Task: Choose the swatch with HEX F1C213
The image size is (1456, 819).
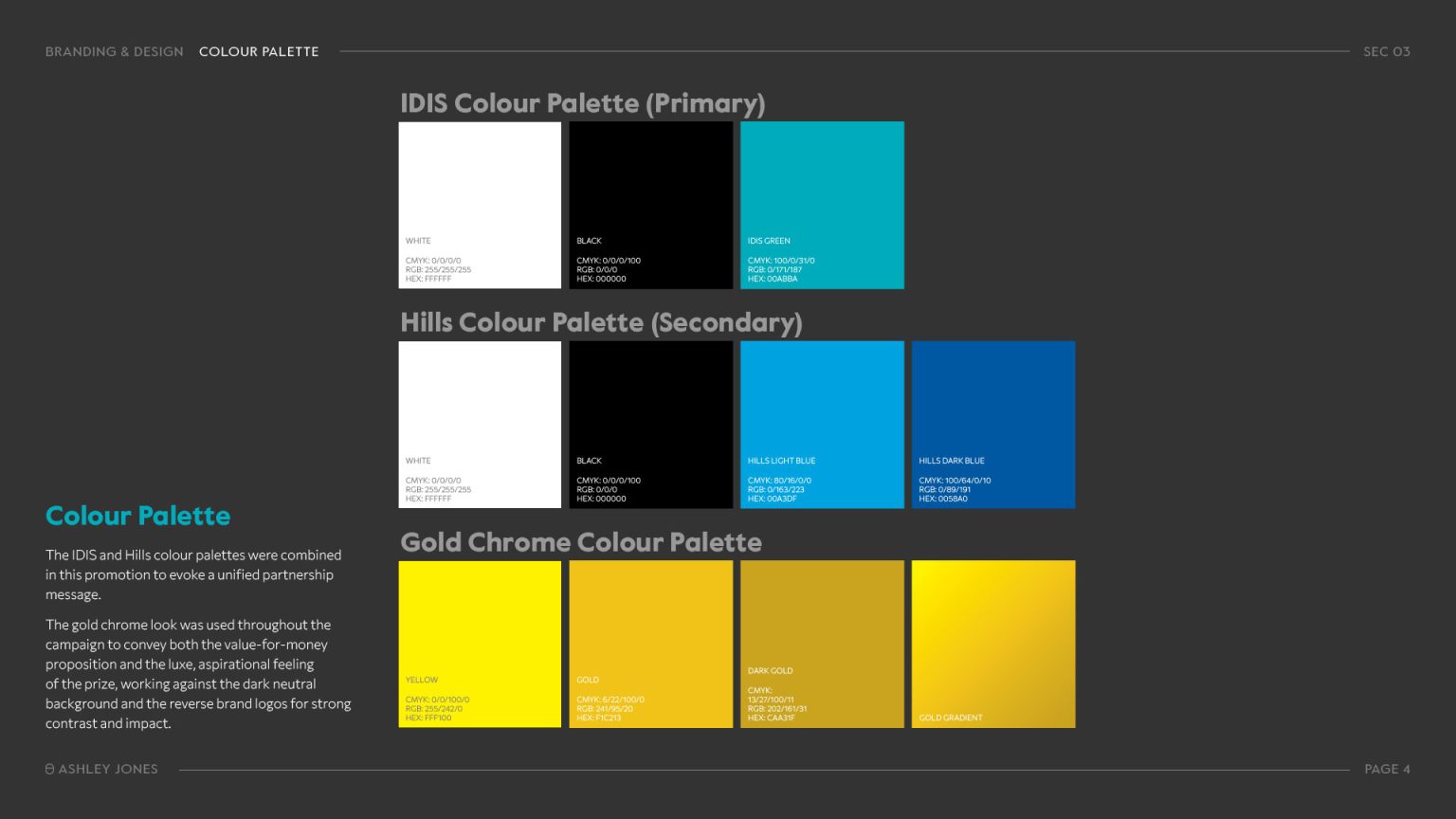Action: tap(651, 645)
